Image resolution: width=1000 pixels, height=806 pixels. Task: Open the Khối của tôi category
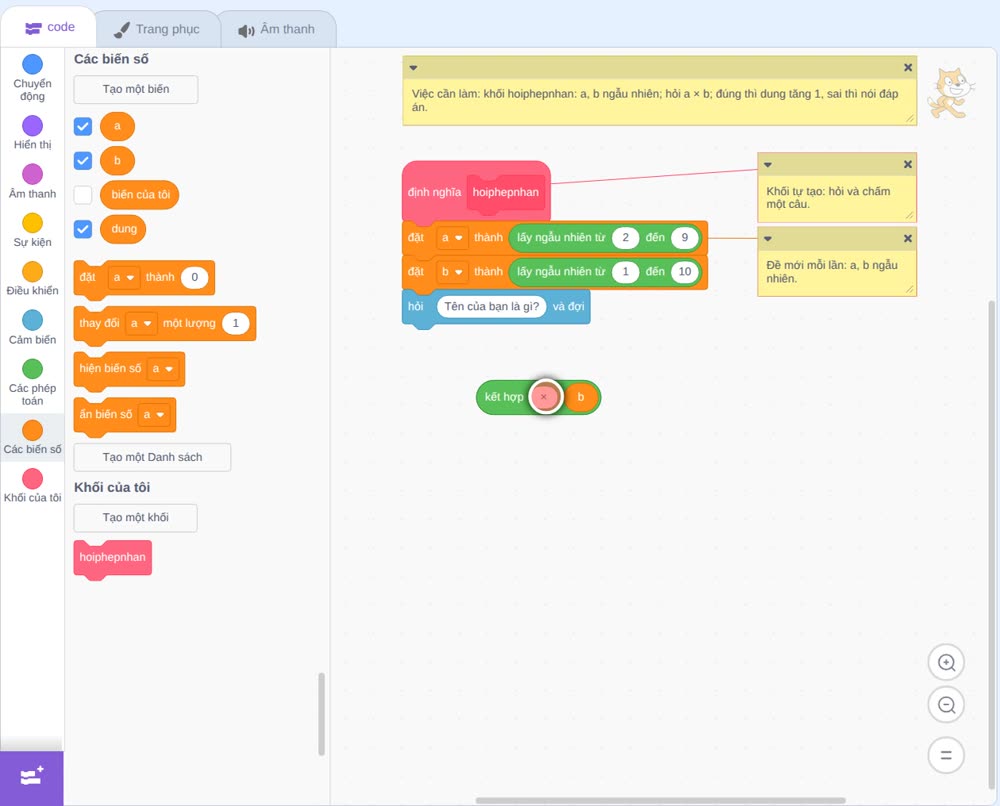point(33,485)
